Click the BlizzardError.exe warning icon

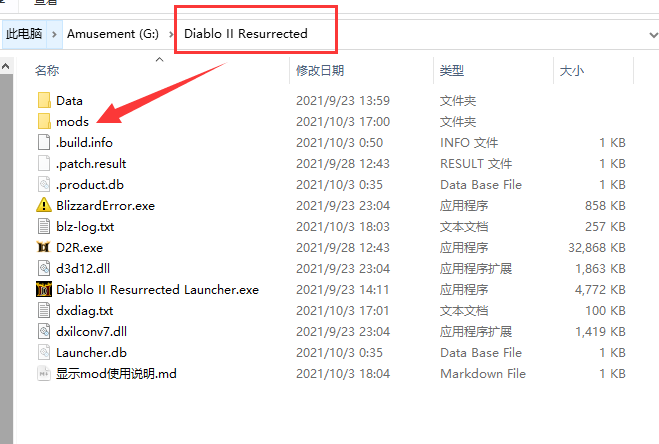(x=44, y=206)
